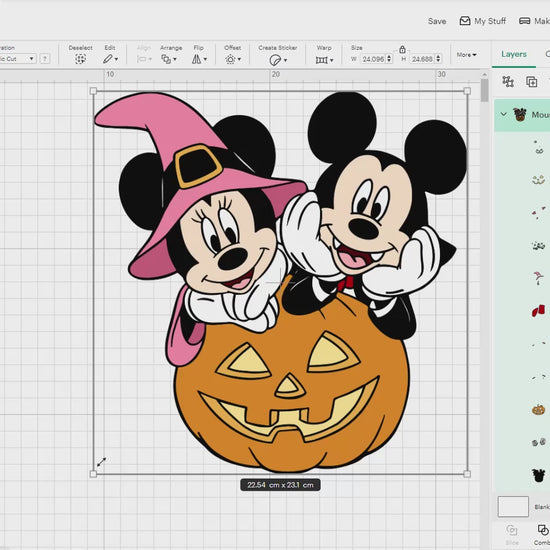Select the eyes layer thumbnail
Viewport: 550px width, 550px height.
pos(539,148)
